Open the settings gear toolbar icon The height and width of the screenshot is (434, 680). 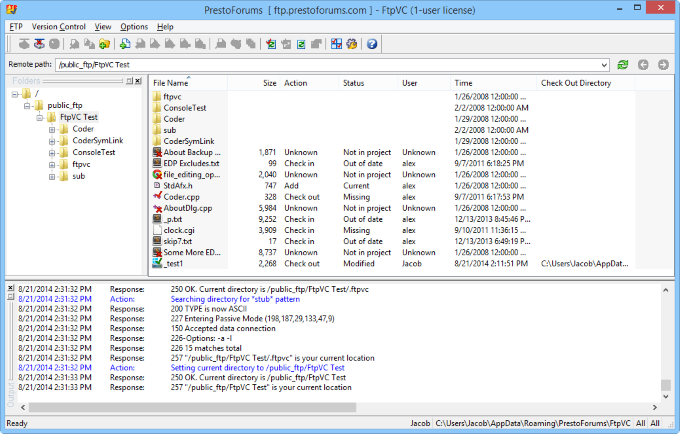coord(352,44)
